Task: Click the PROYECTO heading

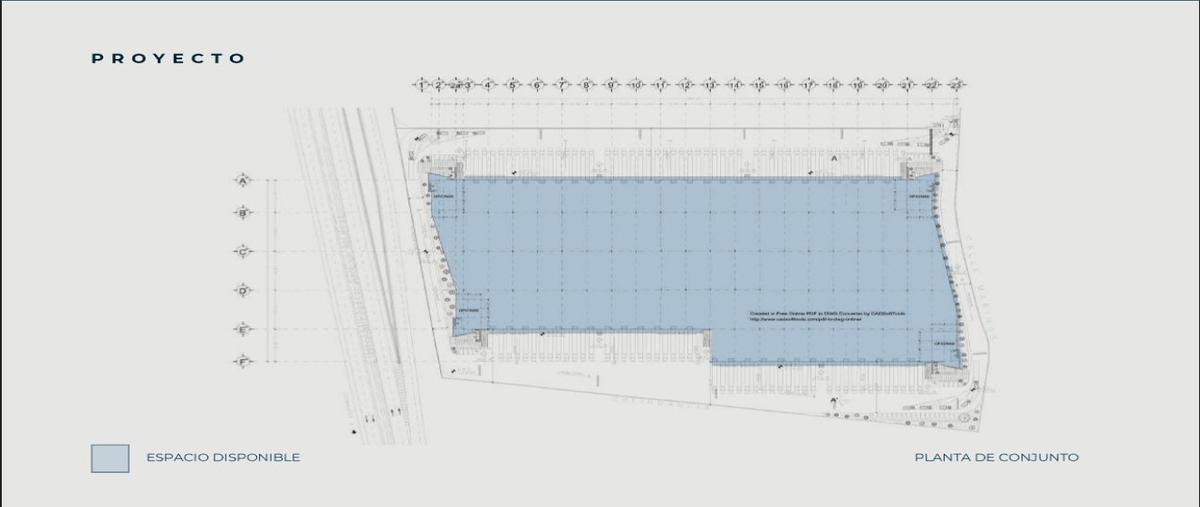Action: pos(168,59)
